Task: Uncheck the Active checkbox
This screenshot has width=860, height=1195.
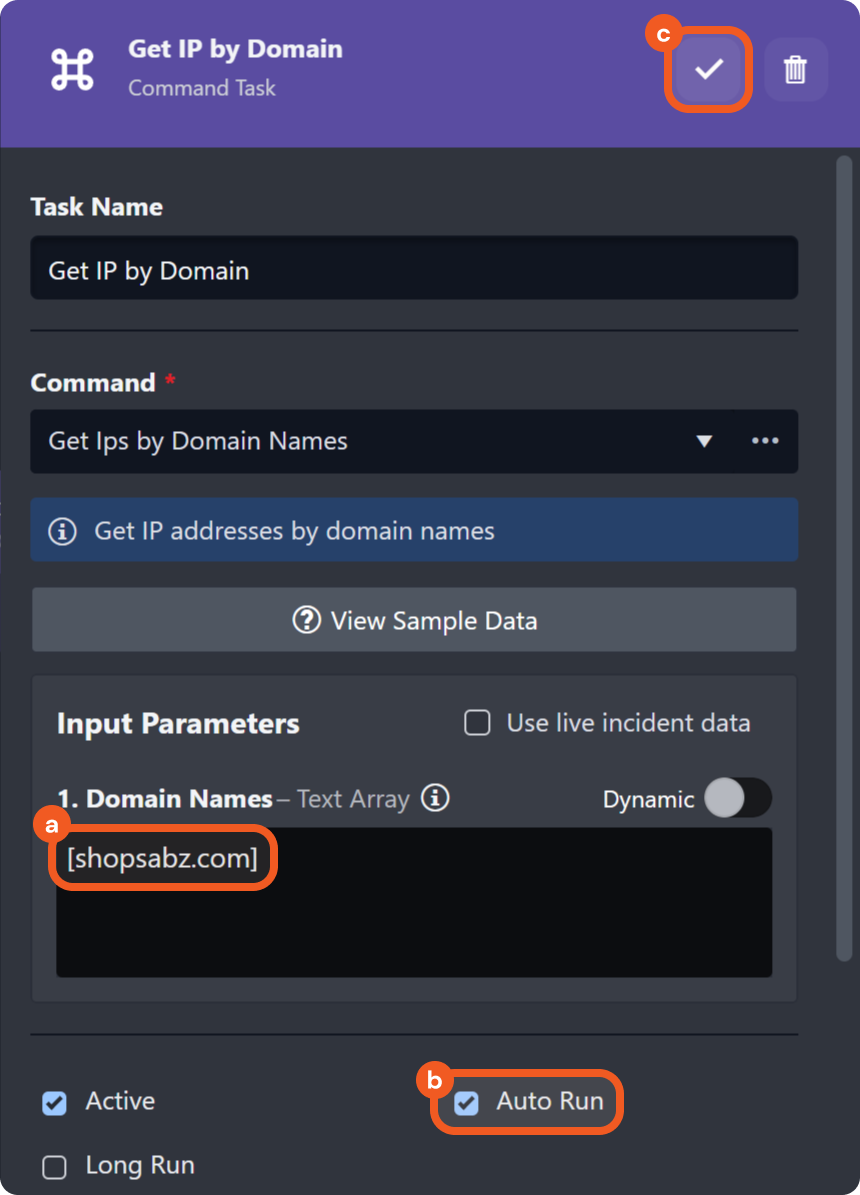Action: [54, 1102]
